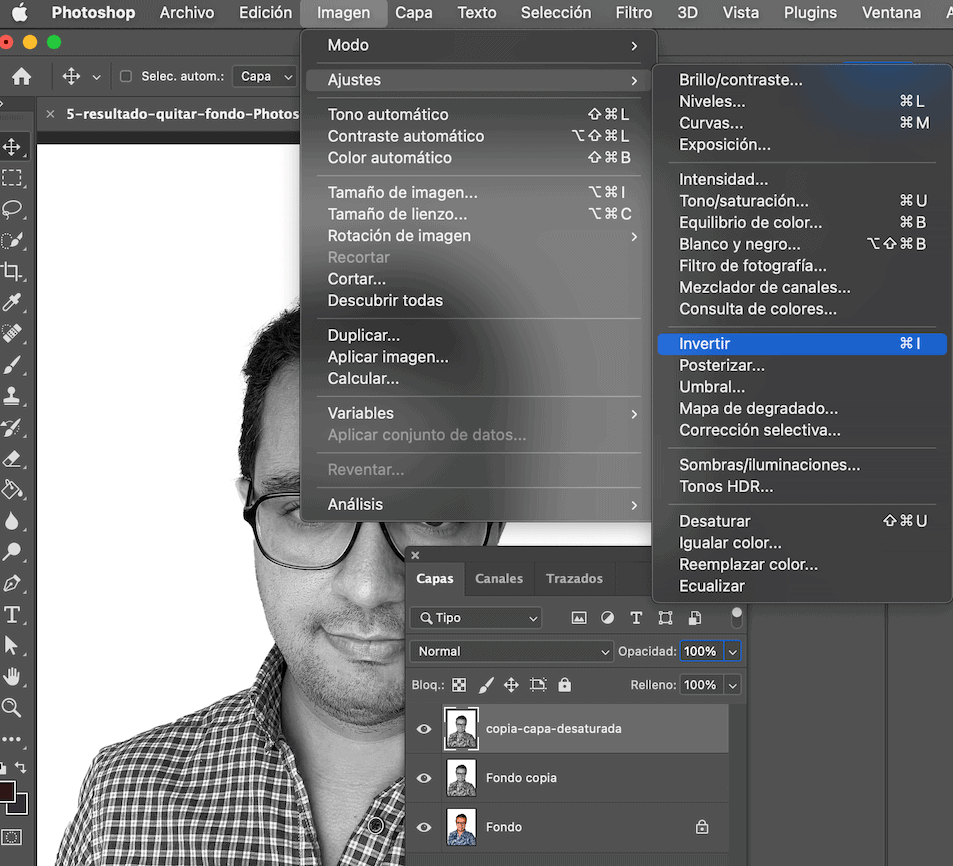Screen dimensions: 953x866
Task: Expand the Análisis submenu
Action: pyautogui.click(x=479, y=504)
